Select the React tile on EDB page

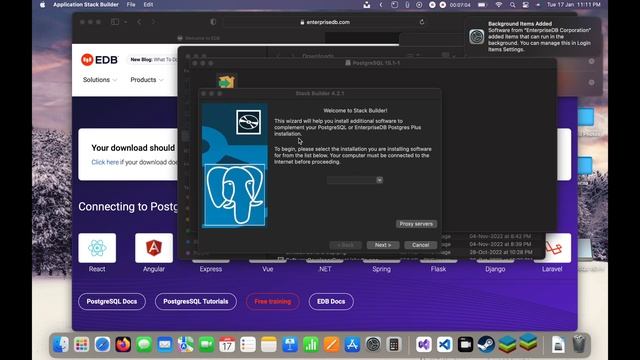(97, 248)
